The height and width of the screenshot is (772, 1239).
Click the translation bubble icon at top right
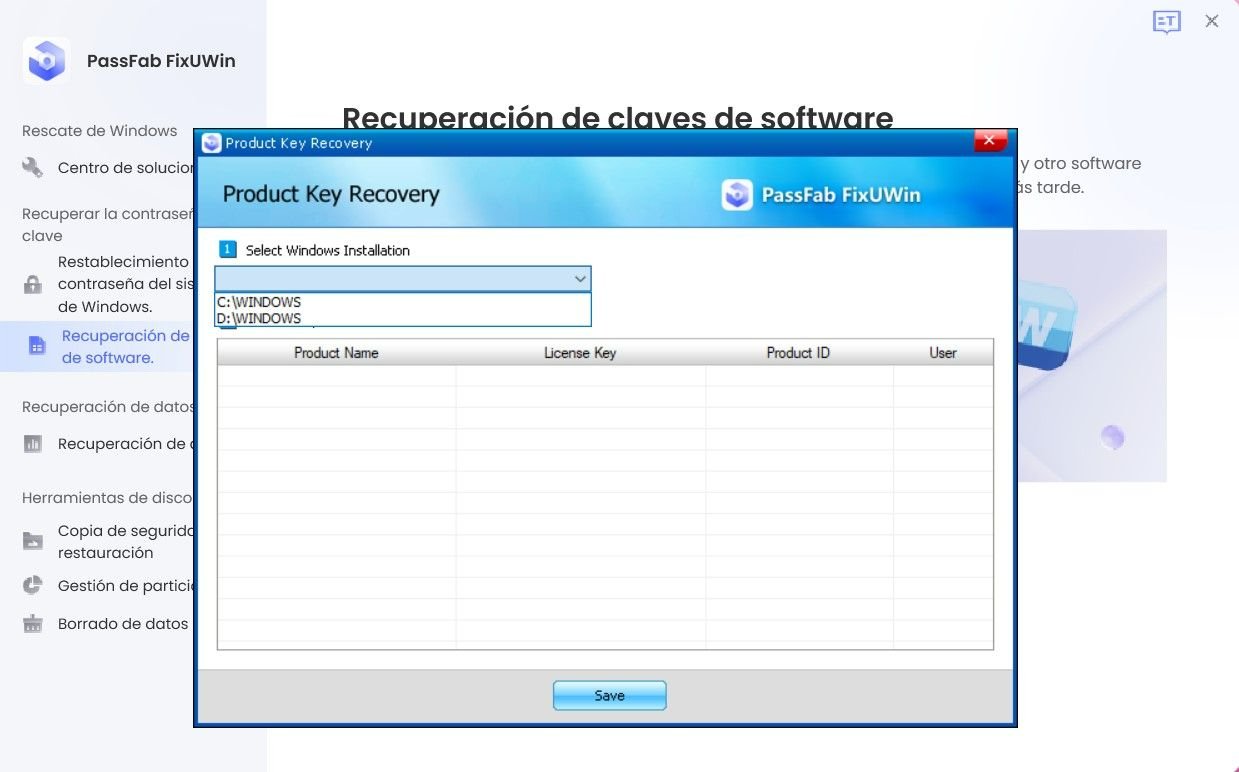tap(1166, 21)
